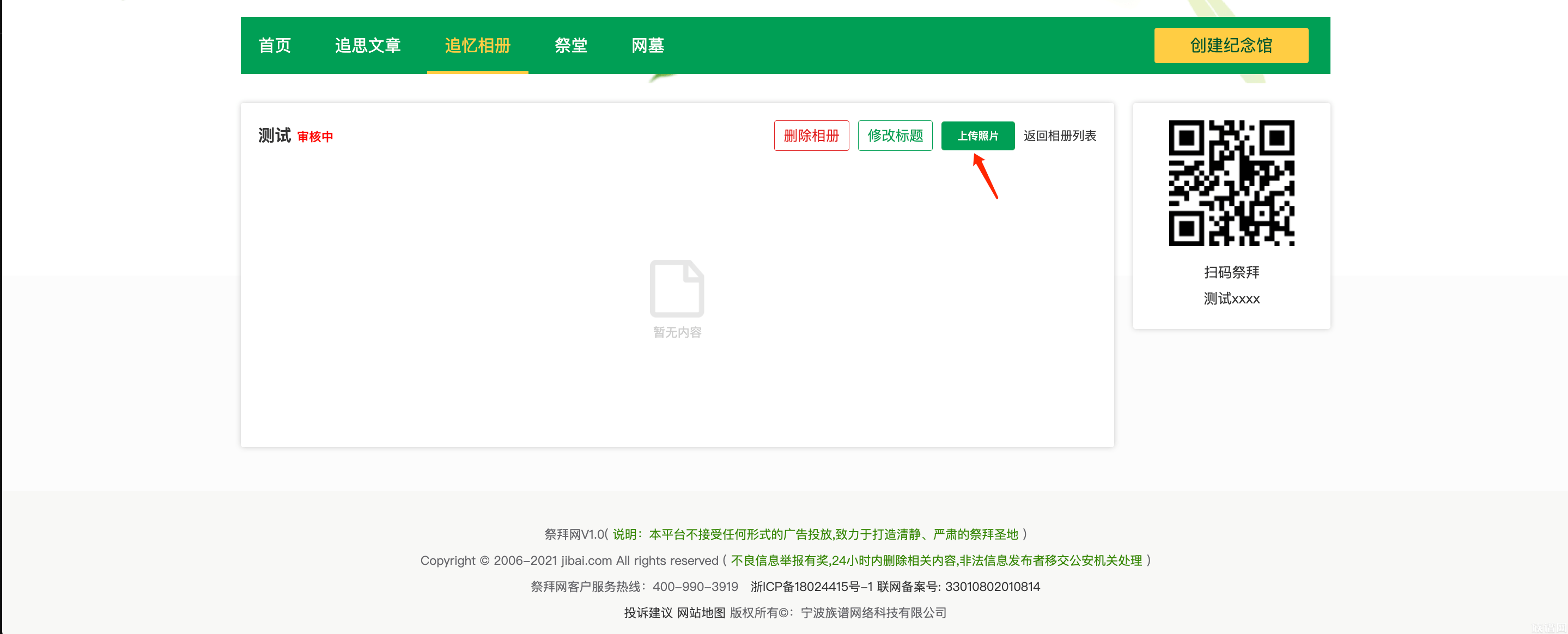The width and height of the screenshot is (1568, 634).
Task: Click the empty document placeholder icon
Action: [x=677, y=288]
